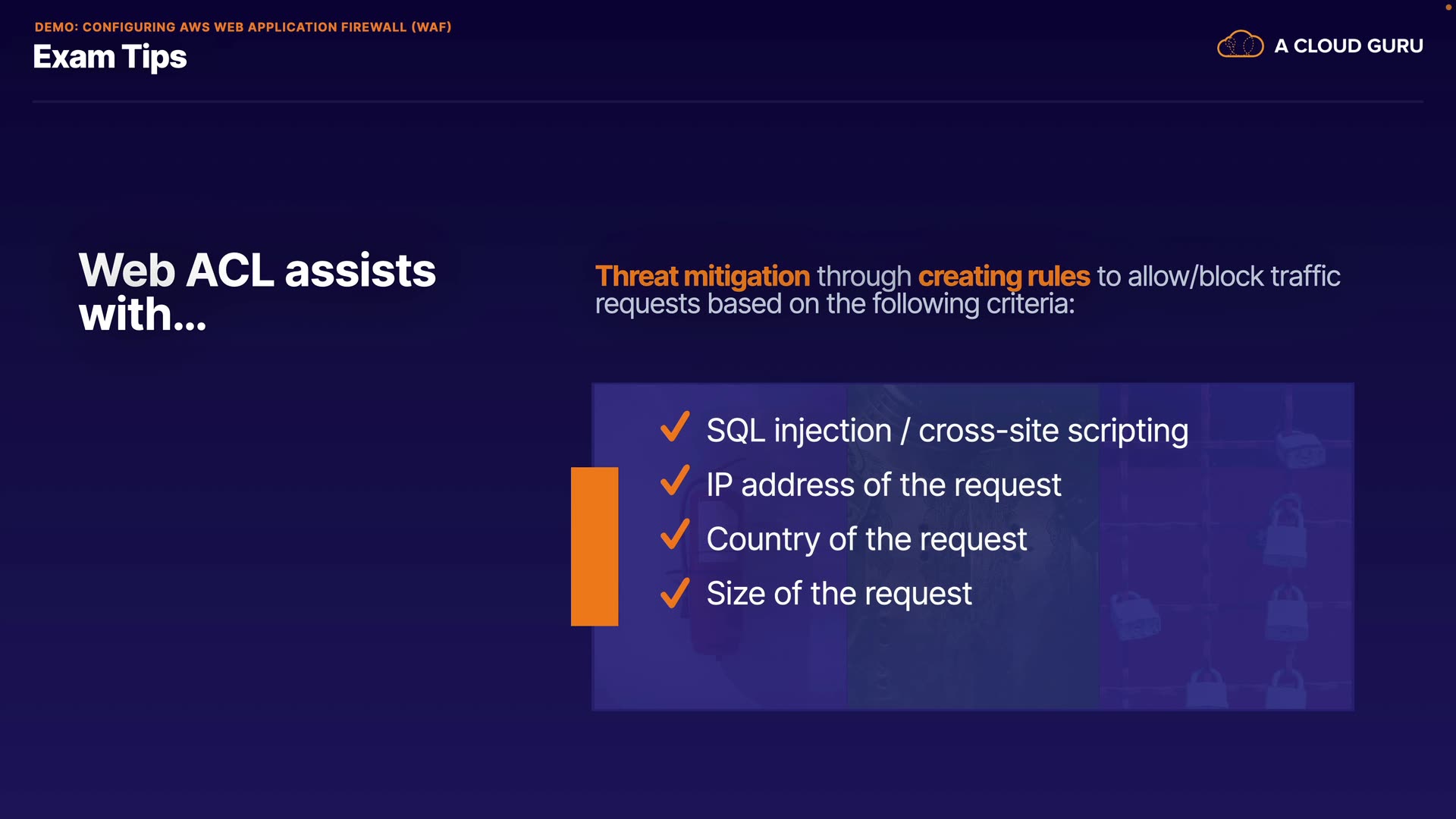1456x819 pixels.
Task: Click the 'Demo: Configuring AWS Web Application Firewall' subtitle
Action: coord(243,27)
